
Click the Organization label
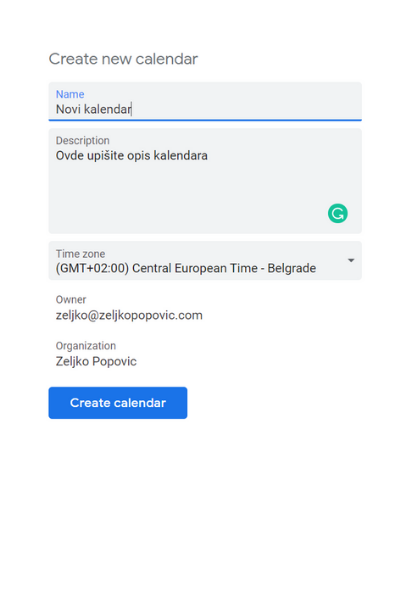pyautogui.click(x=86, y=346)
